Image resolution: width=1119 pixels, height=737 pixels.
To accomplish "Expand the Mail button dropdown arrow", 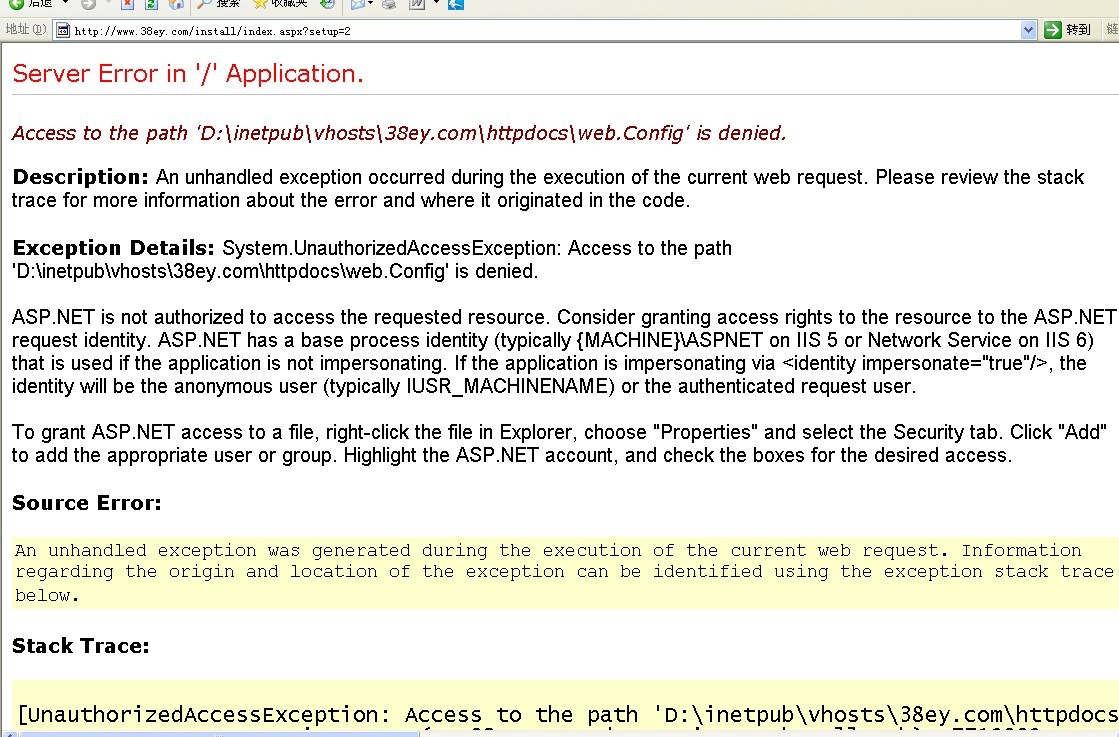I will [x=371, y=4].
